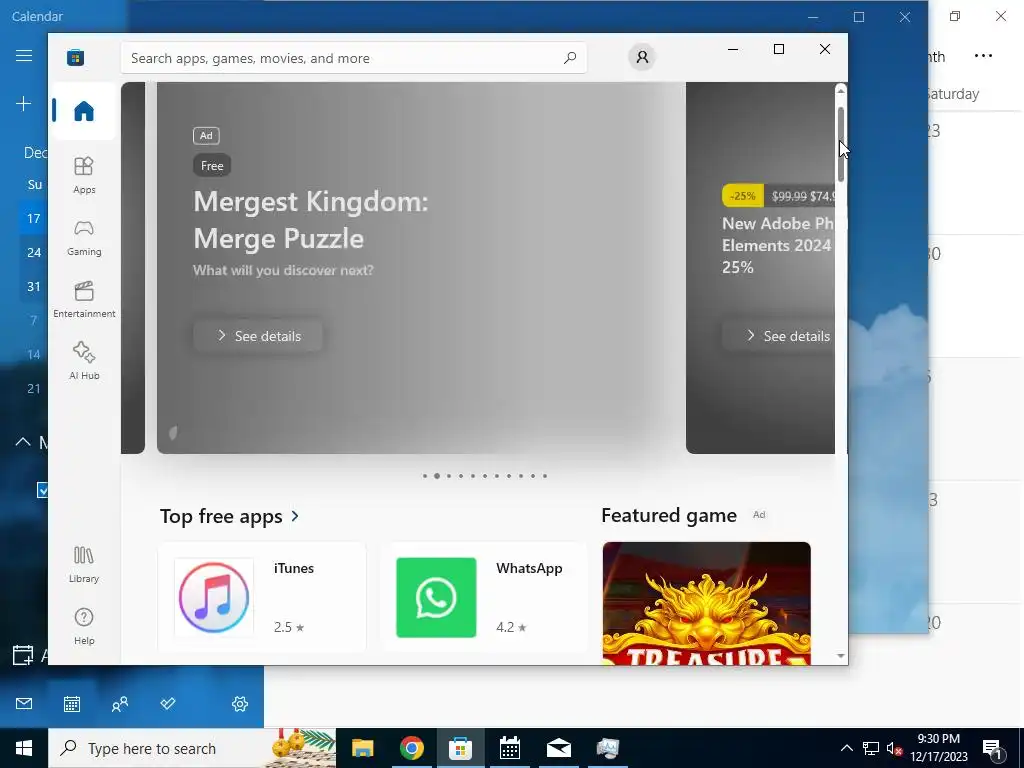The height and width of the screenshot is (768, 1024).
Task: Select the Calendar icon in bottom bar
Action: click(x=72, y=703)
